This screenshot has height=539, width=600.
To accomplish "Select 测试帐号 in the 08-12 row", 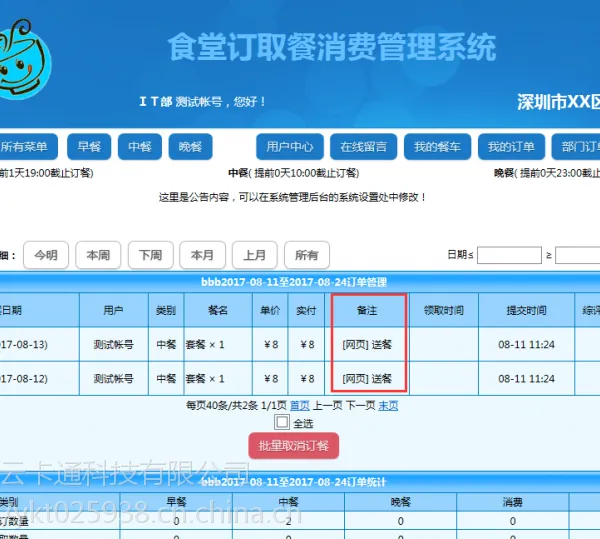I will tap(114, 379).
